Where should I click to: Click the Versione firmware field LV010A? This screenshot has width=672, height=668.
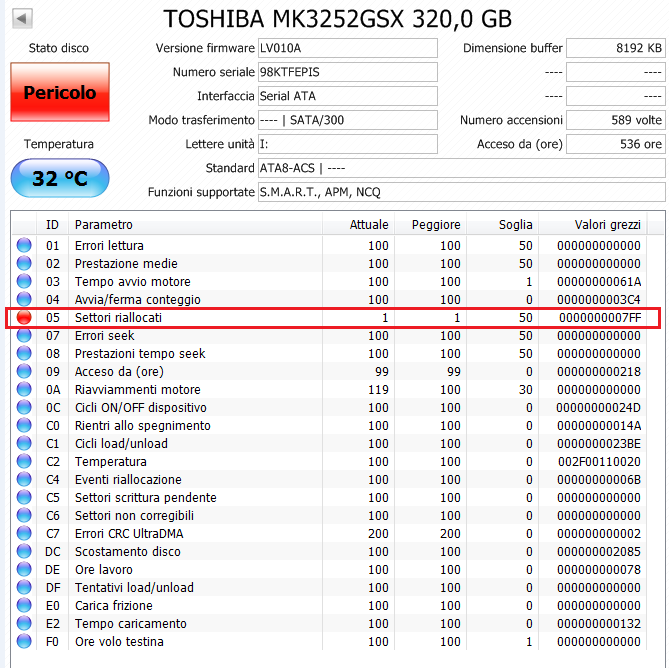click(x=348, y=48)
